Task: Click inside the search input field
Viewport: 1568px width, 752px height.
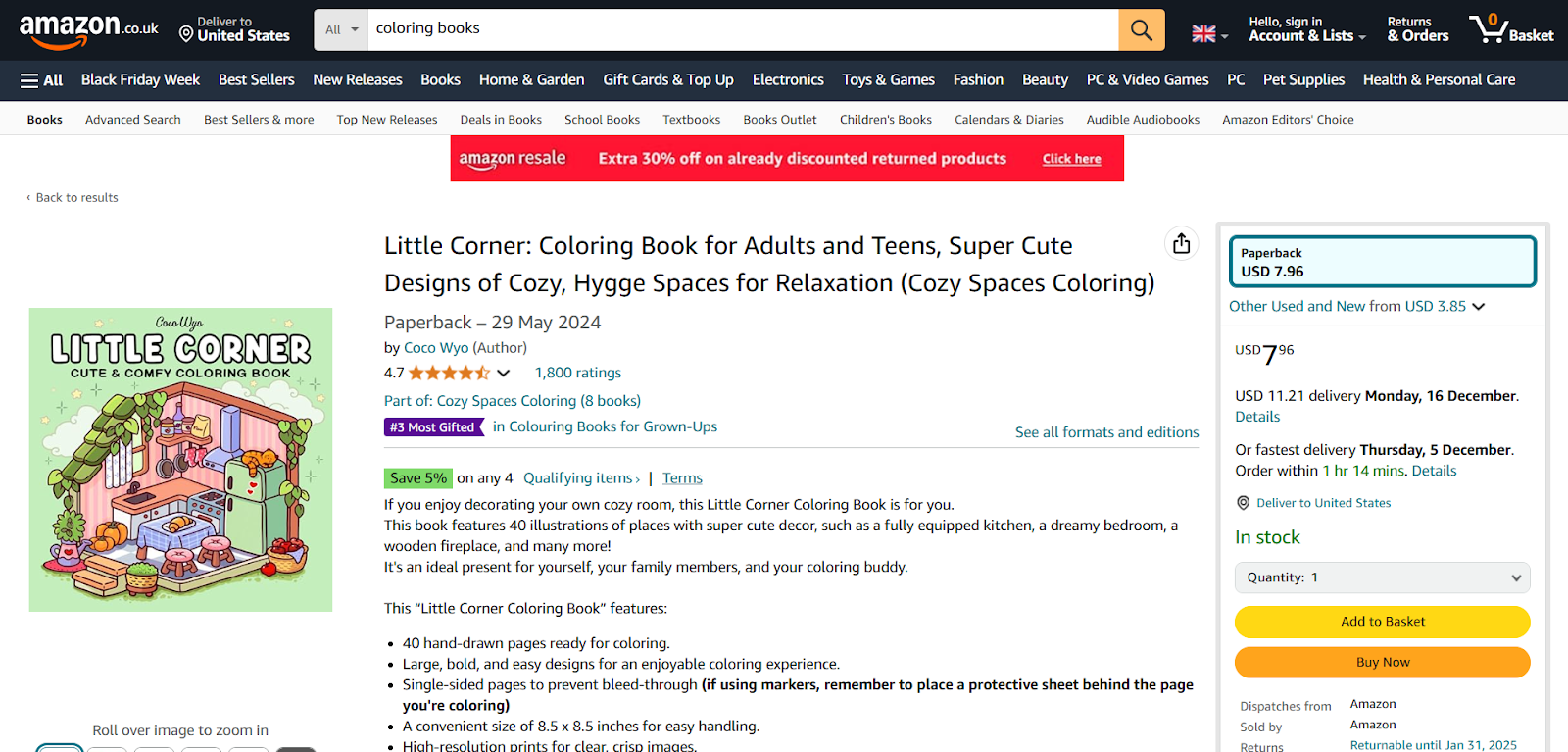Action: point(686,29)
